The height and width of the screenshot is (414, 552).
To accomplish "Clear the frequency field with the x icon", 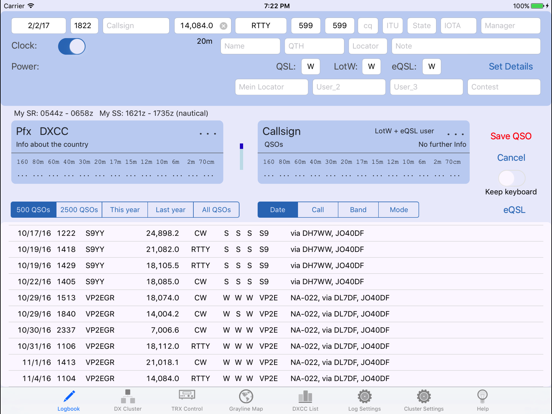I will 224,26.
